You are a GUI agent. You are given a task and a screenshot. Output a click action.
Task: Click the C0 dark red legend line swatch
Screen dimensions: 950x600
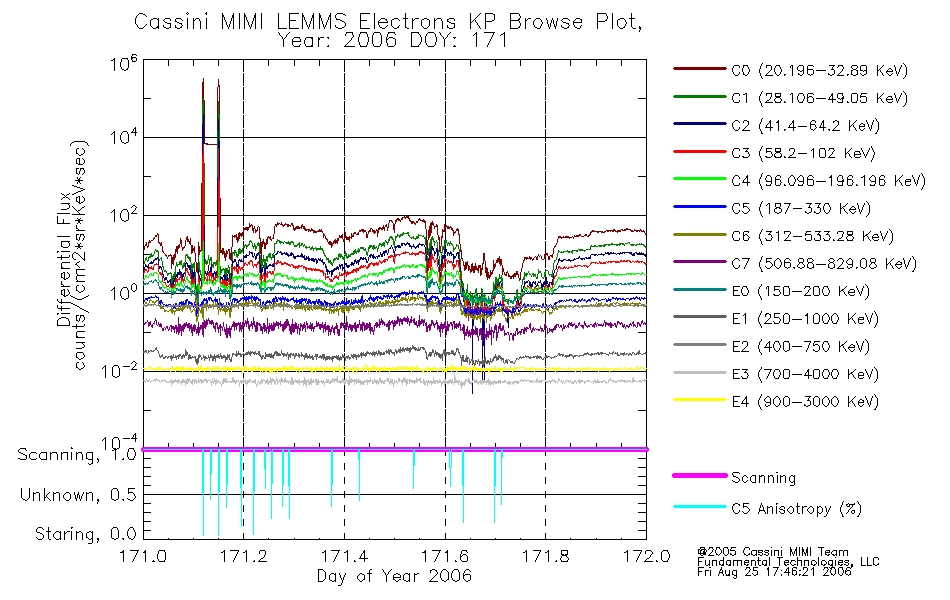699,69
